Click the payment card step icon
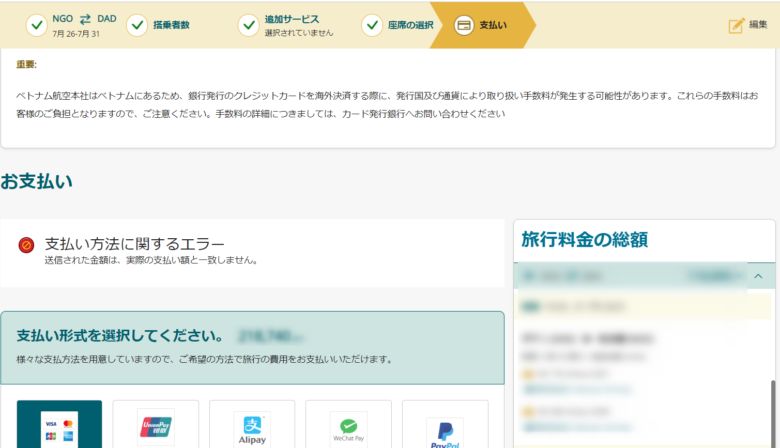Viewport: 780px width, 448px height. pos(463,25)
